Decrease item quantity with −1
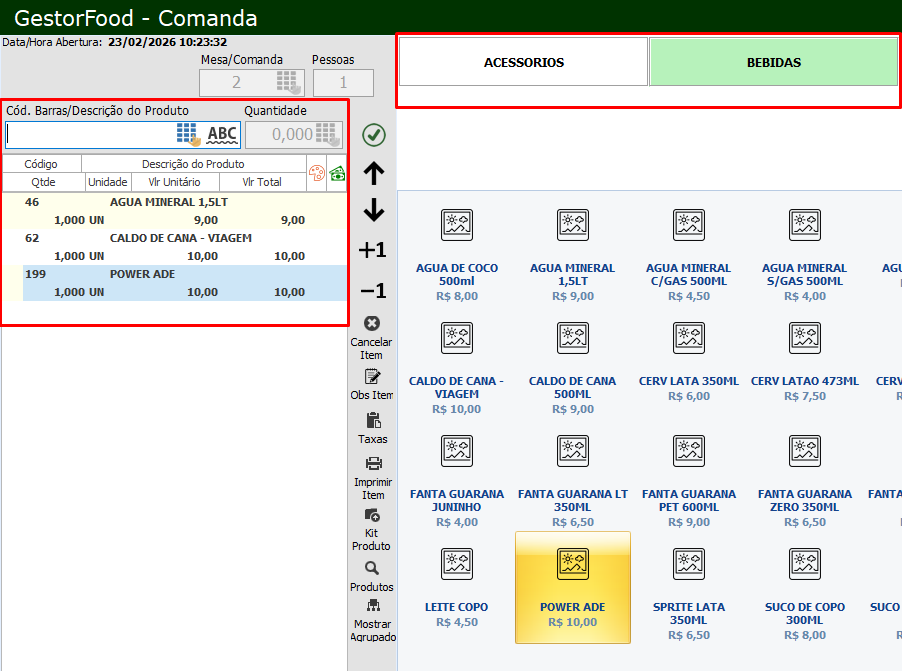The height and width of the screenshot is (671, 902). [x=373, y=291]
